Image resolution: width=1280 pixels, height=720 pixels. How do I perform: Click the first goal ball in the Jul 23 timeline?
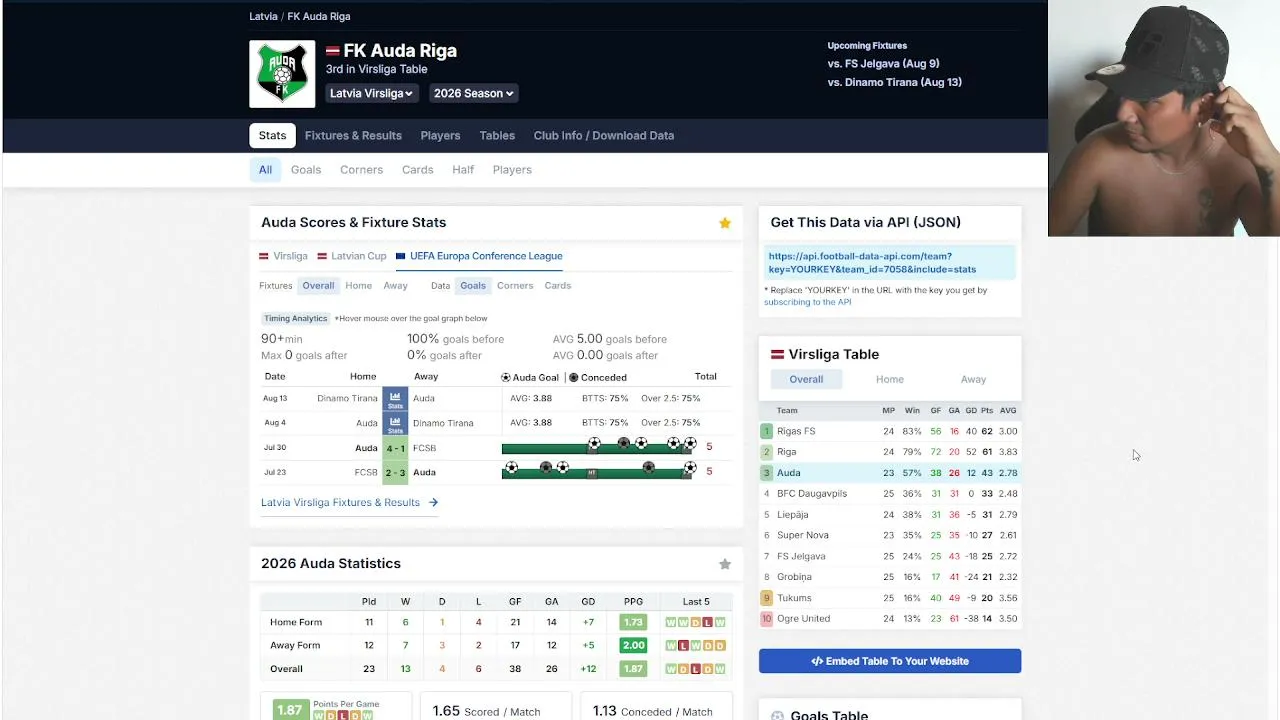pos(512,467)
